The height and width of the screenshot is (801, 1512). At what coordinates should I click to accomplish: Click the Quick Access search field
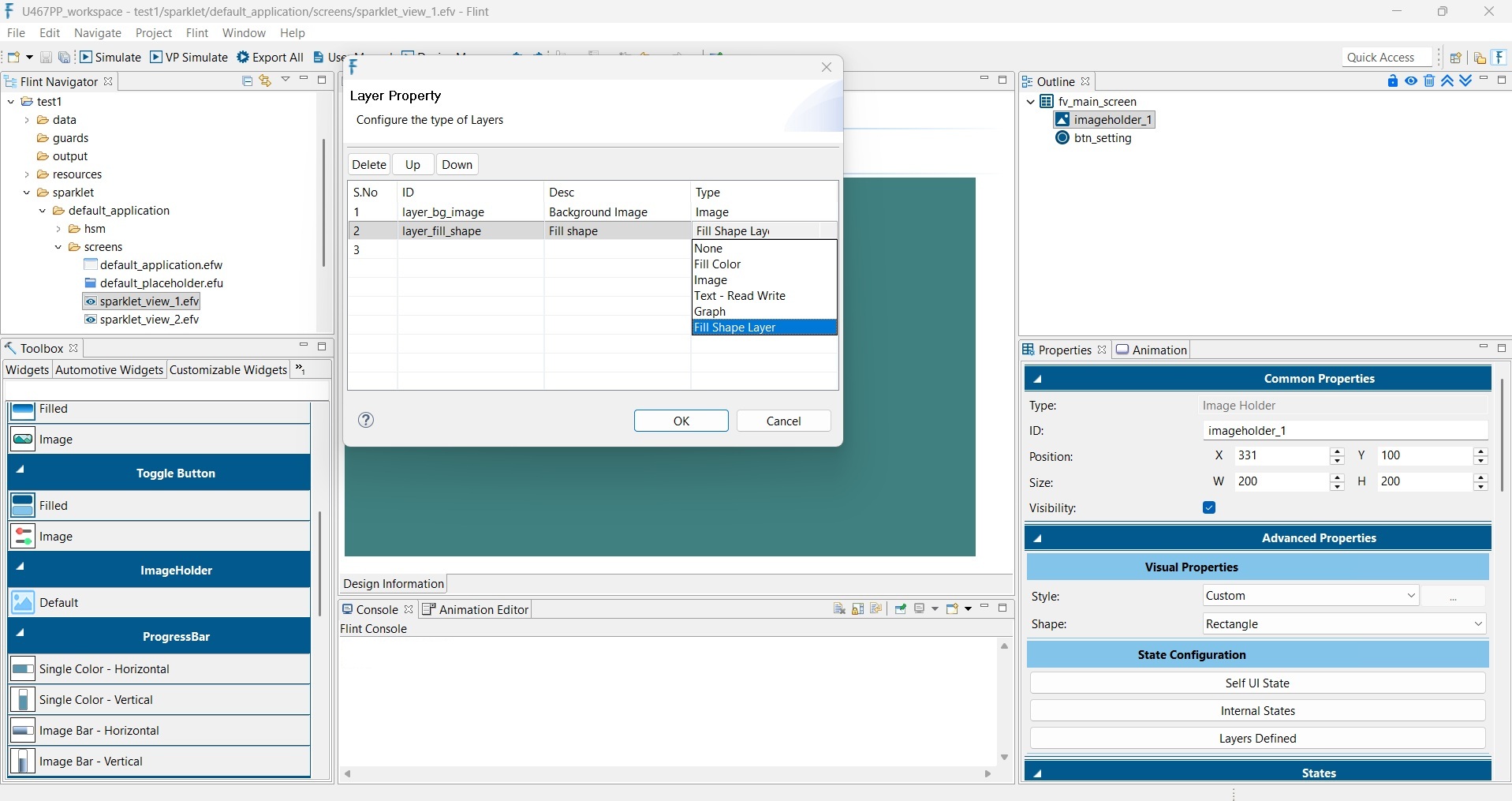click(1387, 58)
